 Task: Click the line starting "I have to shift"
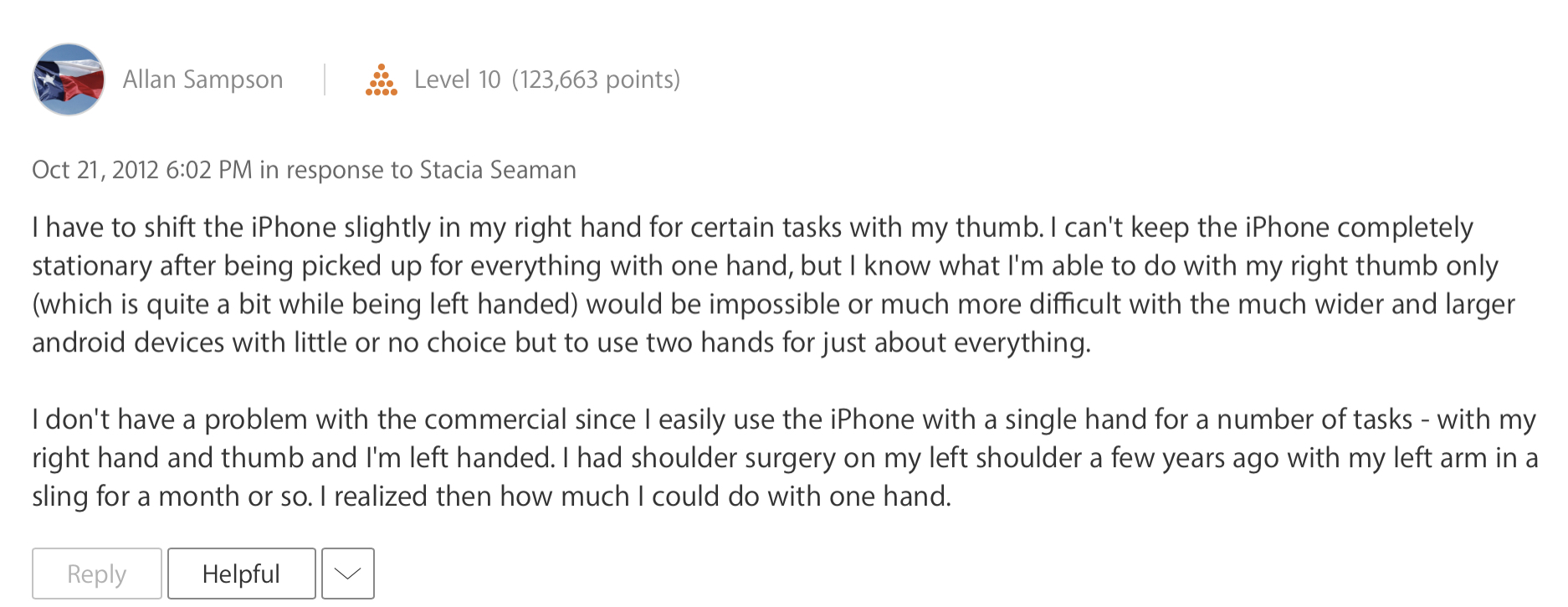click(x=751, y=228)
